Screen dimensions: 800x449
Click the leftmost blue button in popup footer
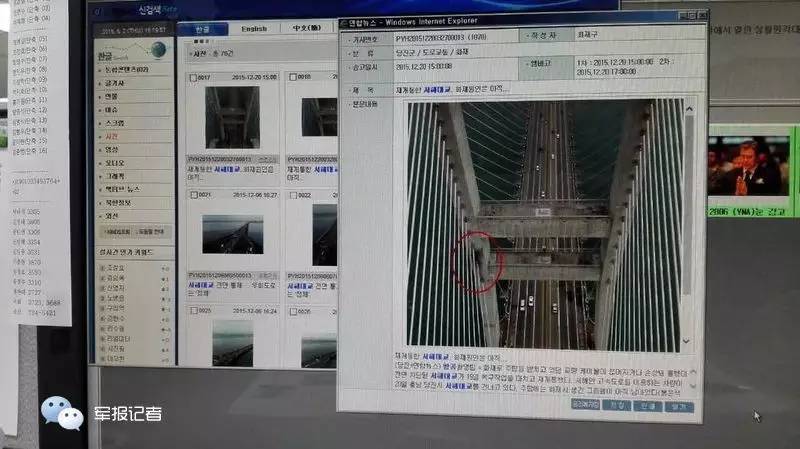(x=585, y=405)
